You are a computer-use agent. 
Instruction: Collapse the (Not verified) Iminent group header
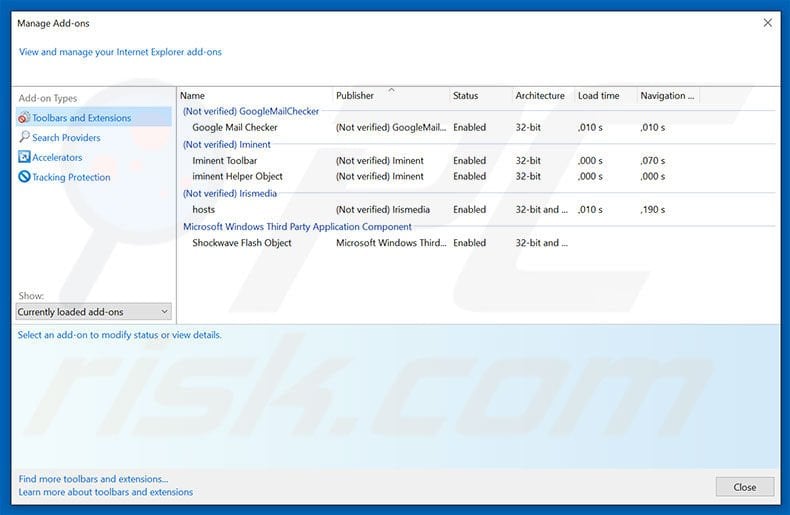pos(227,145)
